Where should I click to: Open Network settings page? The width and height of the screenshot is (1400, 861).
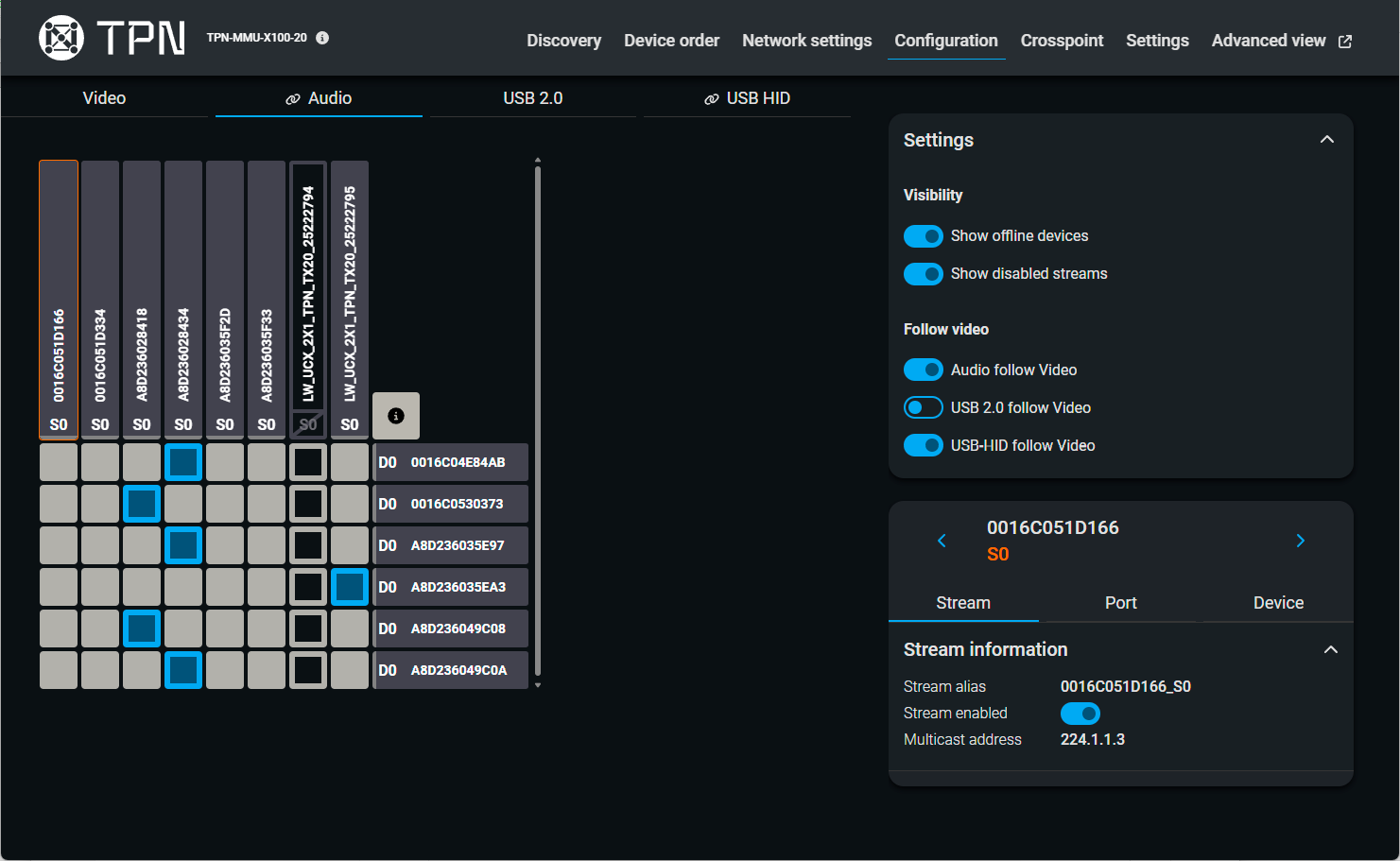pos(807,41)
